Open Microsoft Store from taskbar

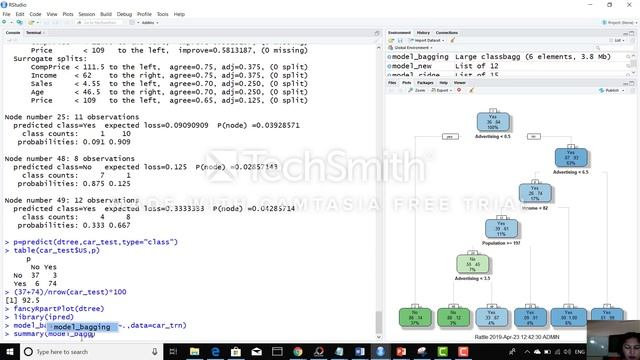tap(236, 352)
